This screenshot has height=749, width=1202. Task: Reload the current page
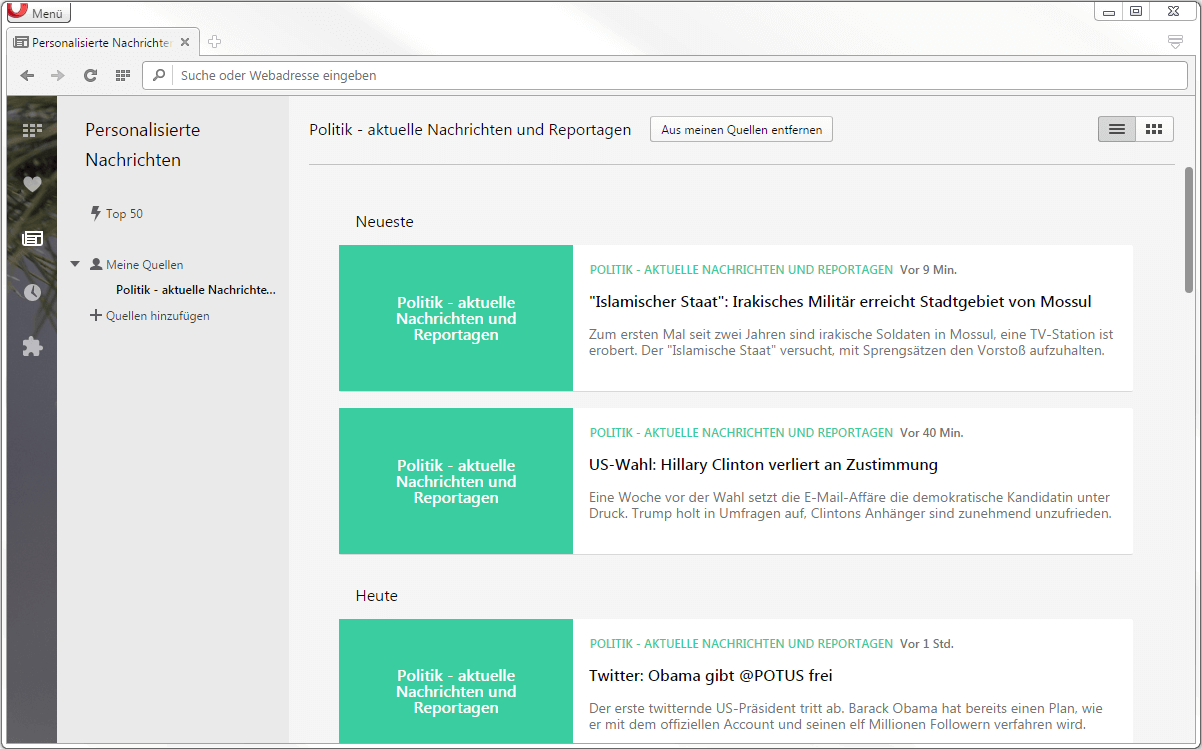pos(90,76)
